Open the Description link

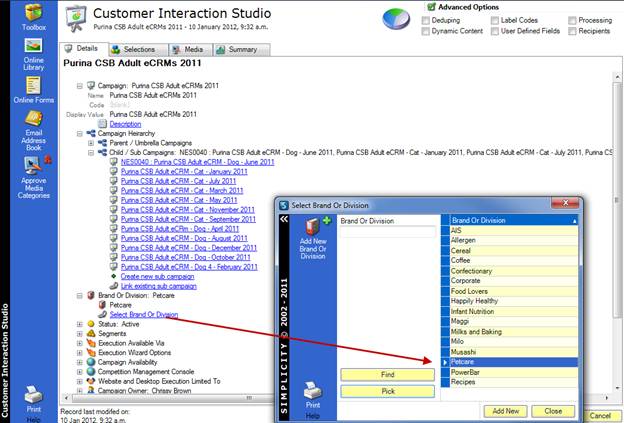click(125, 124)
